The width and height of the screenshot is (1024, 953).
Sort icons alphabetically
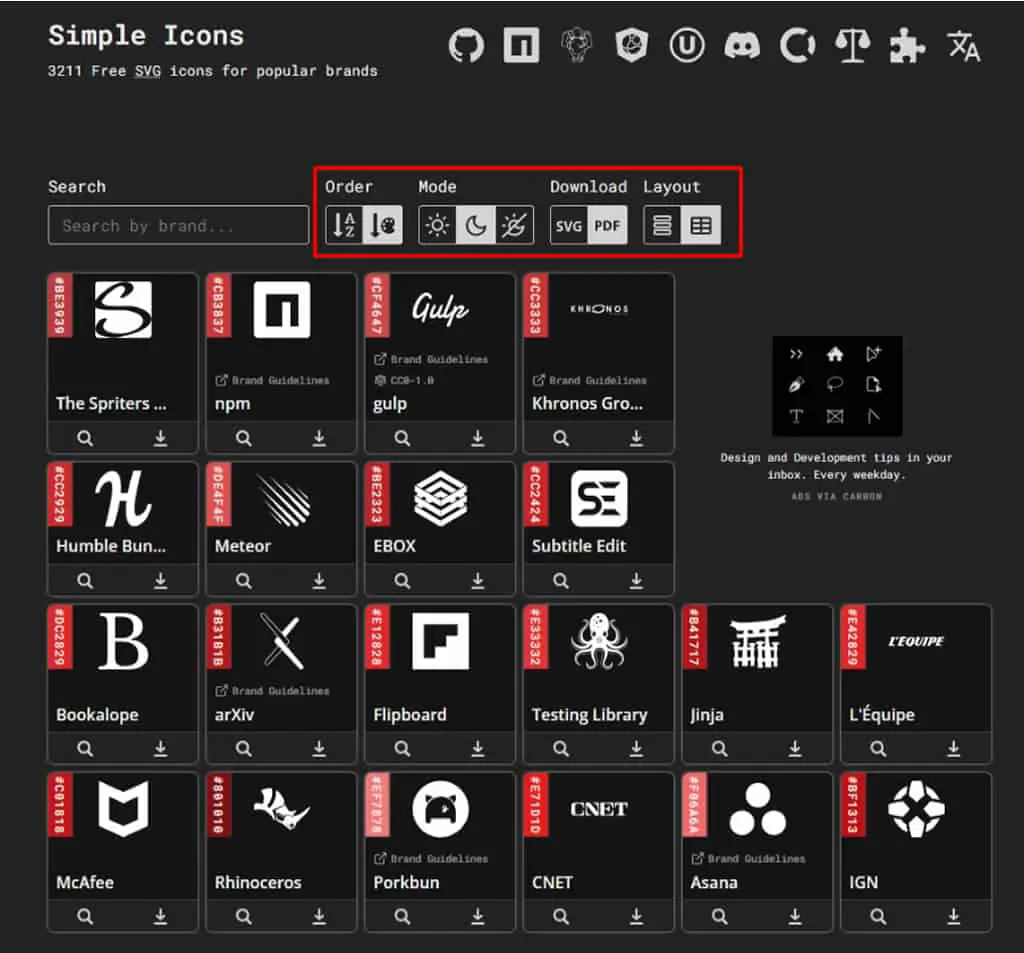coord(344,225)
